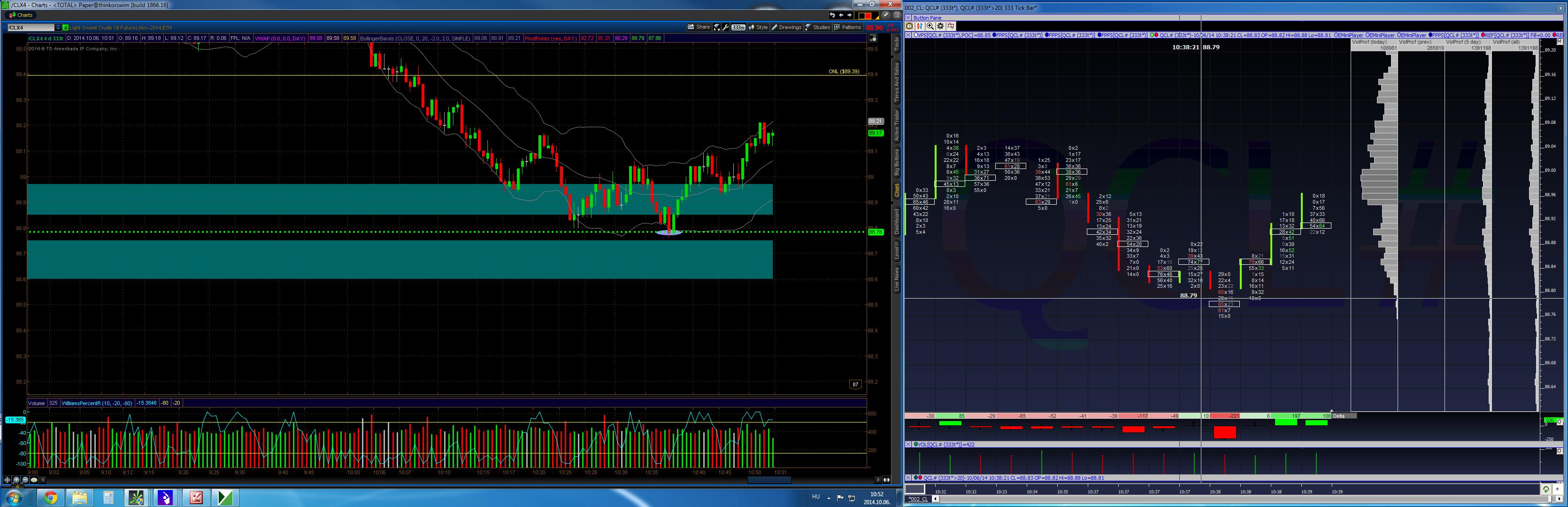
Task: Open Google Chrome from the taskbar
Action: coord(51,498)
